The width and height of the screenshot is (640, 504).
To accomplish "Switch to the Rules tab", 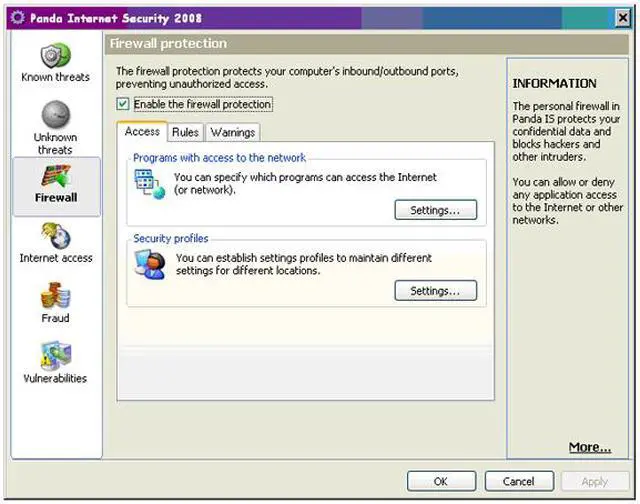I will point(185,132).
